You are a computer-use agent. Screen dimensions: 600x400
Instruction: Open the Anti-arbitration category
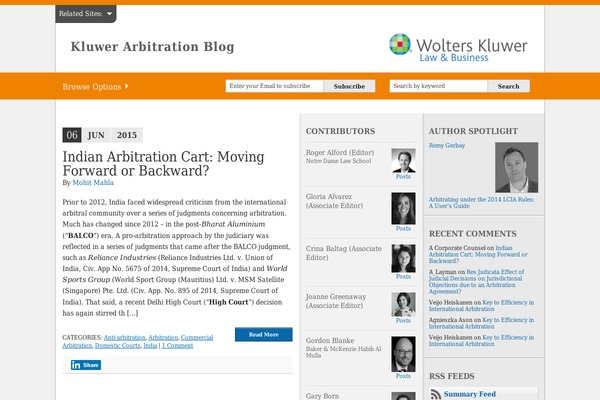pos(124,338)
